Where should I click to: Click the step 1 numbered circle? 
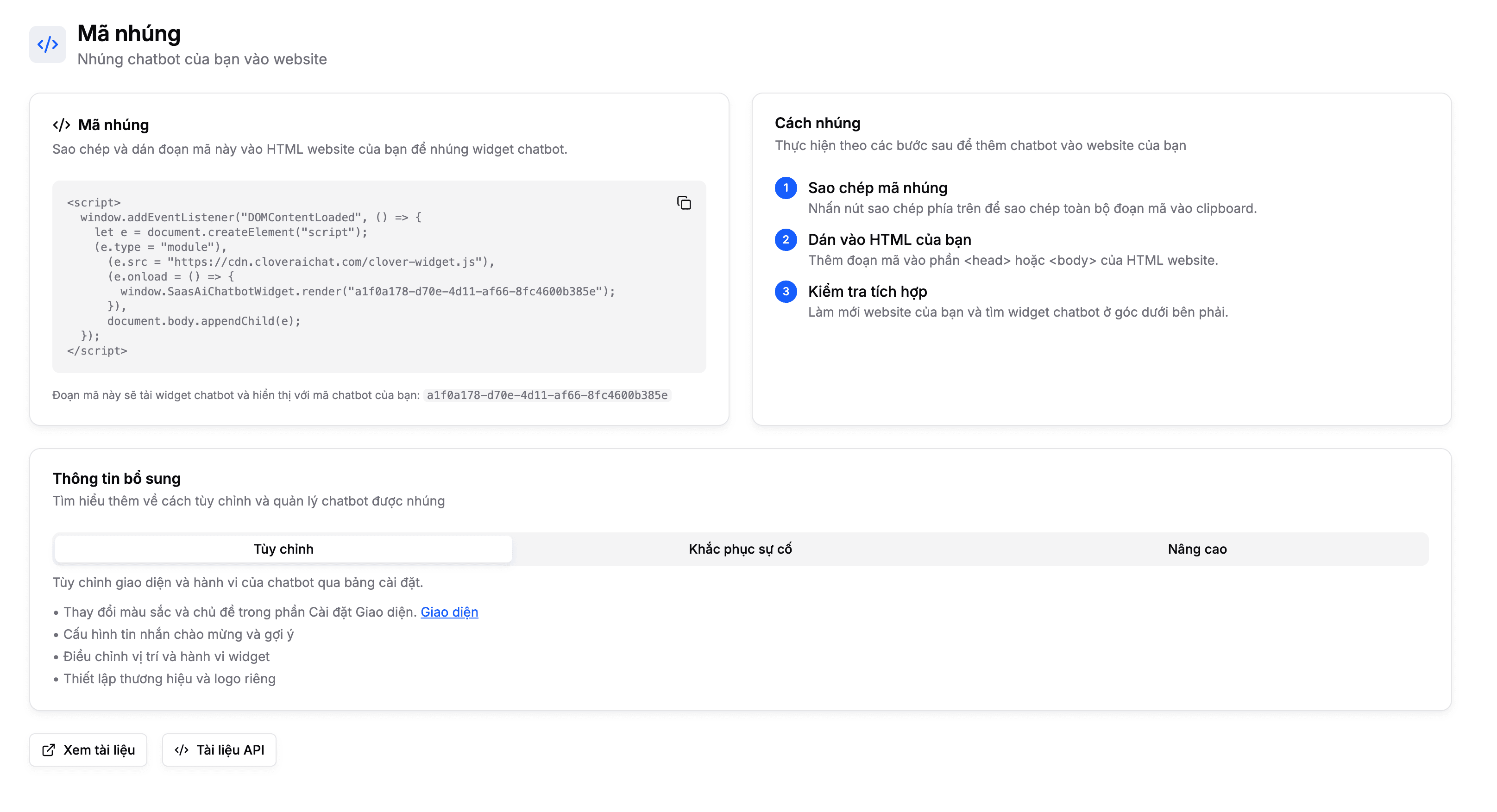pos(786,187)
